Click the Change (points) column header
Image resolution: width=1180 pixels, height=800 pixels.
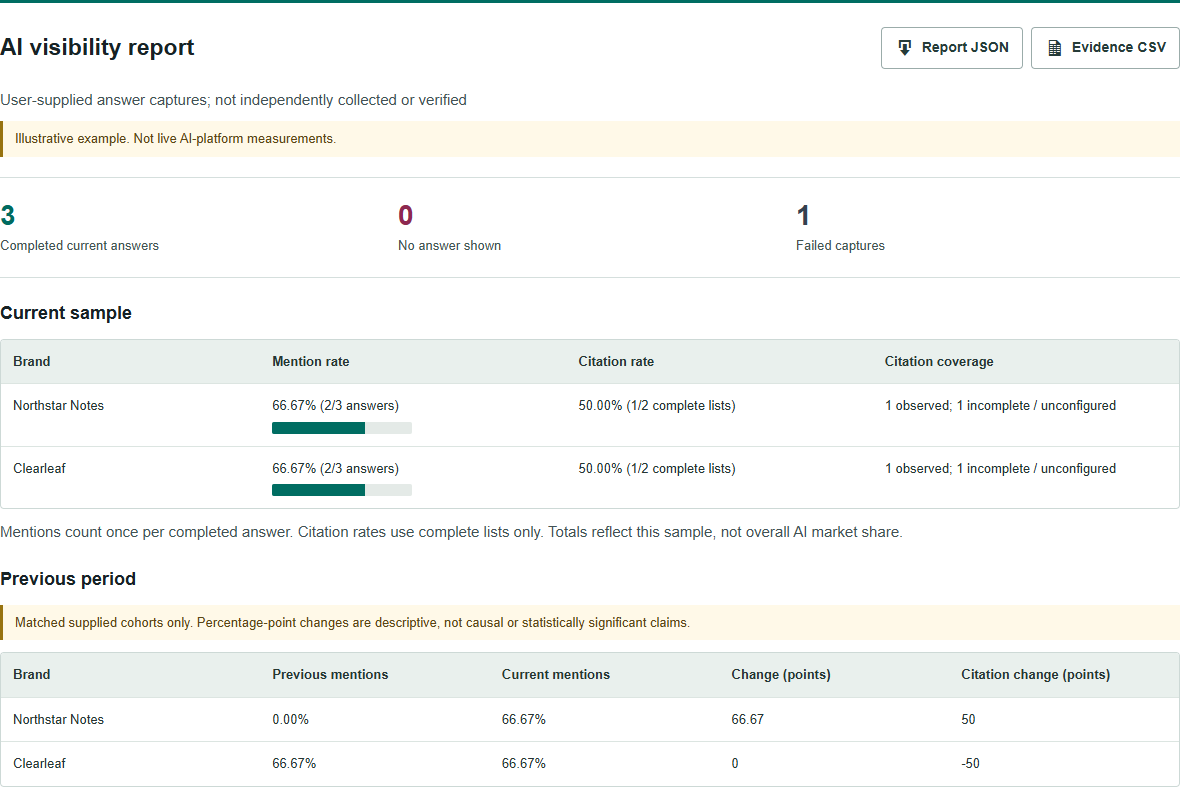[x=780, y=674]
